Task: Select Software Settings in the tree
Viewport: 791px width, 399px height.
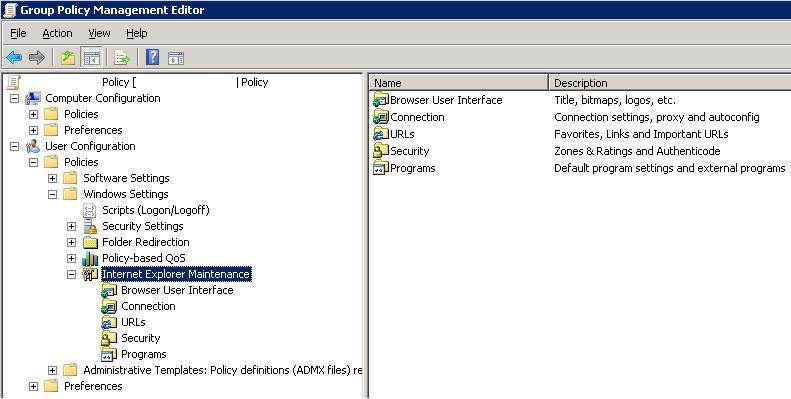Action: pyautogui.click(x=126, y=178)
